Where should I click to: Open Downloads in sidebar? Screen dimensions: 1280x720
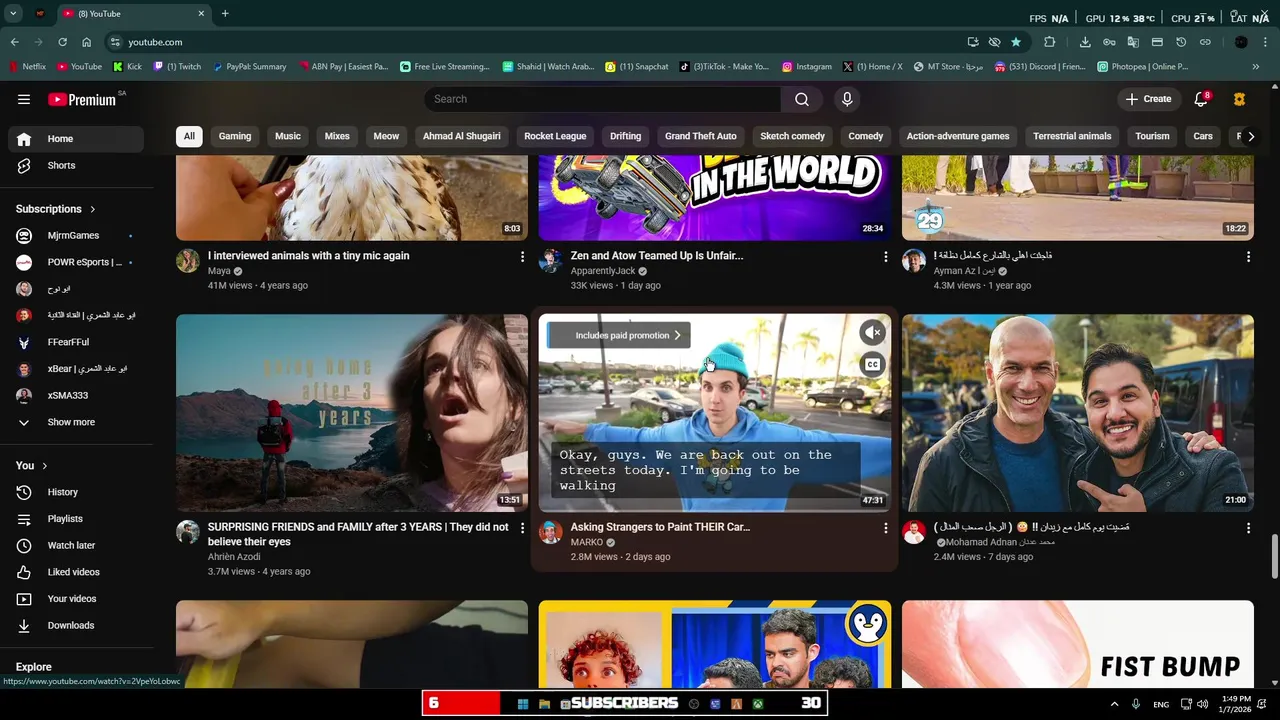(x=76, y=625)
